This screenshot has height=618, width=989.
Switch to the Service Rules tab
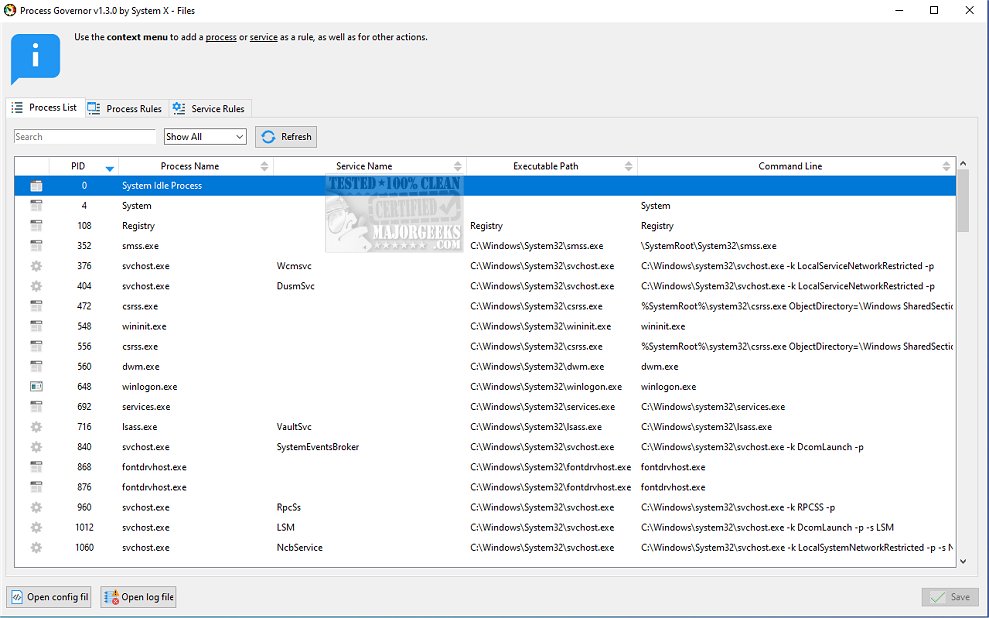click(210, 107)
